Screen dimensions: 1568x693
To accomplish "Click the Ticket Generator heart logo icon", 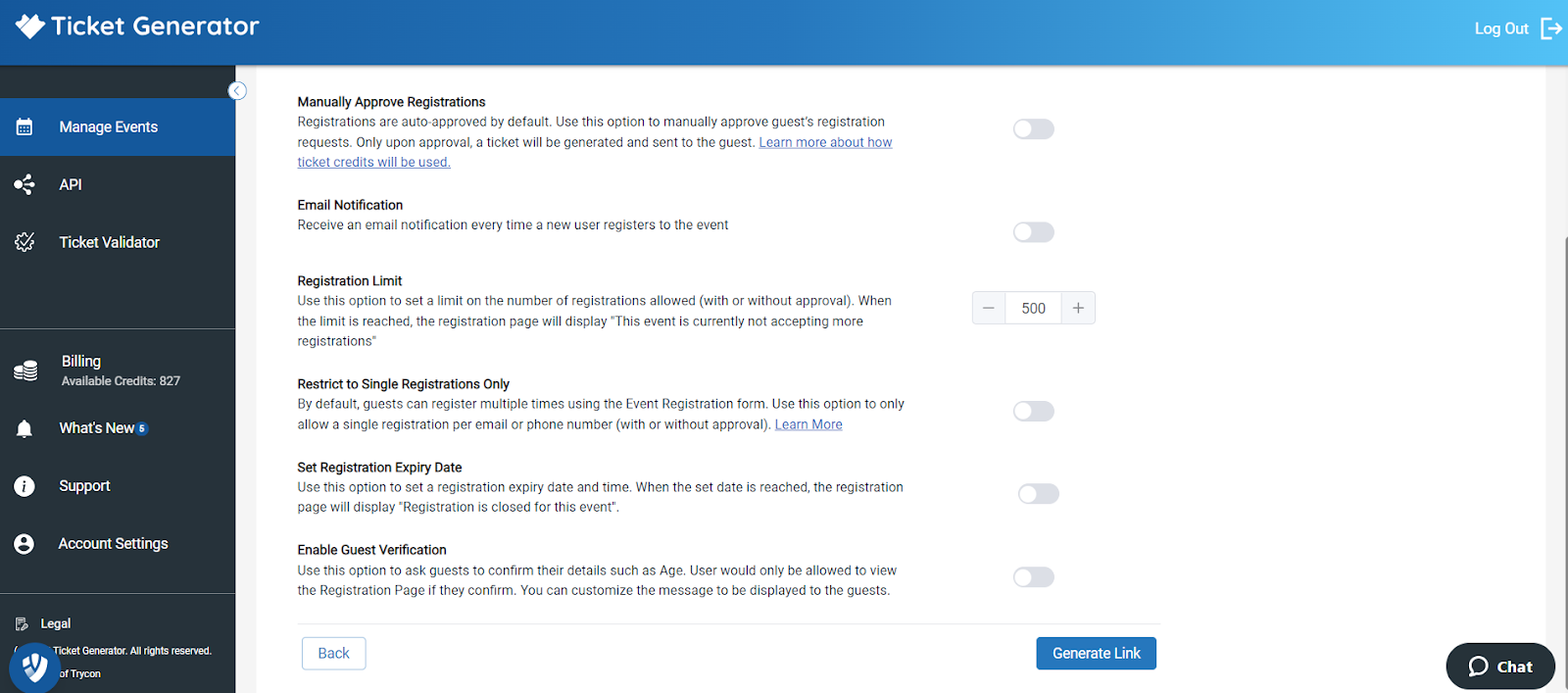I will 30,26.
